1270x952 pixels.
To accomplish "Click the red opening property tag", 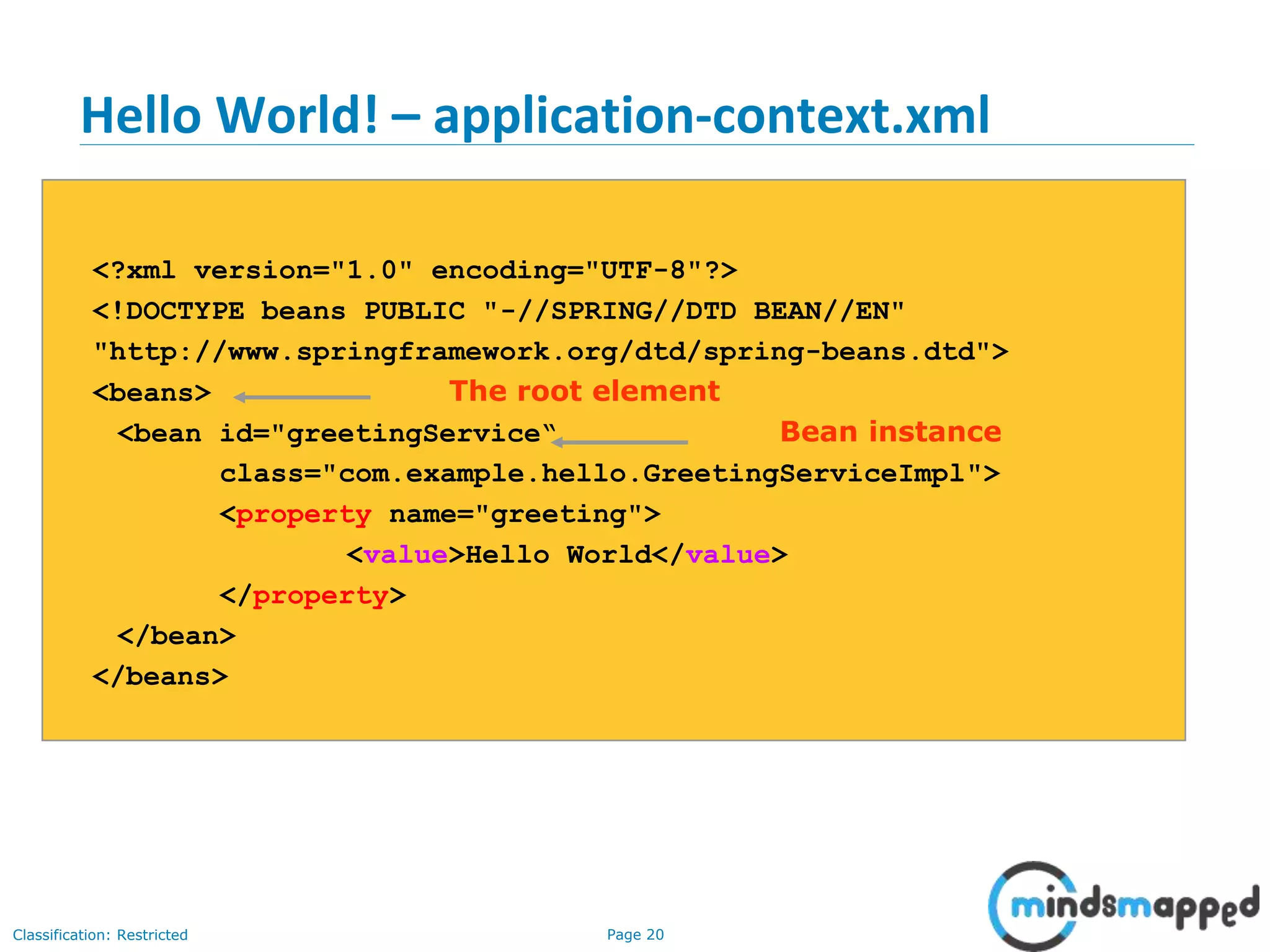I will point(303,515).
